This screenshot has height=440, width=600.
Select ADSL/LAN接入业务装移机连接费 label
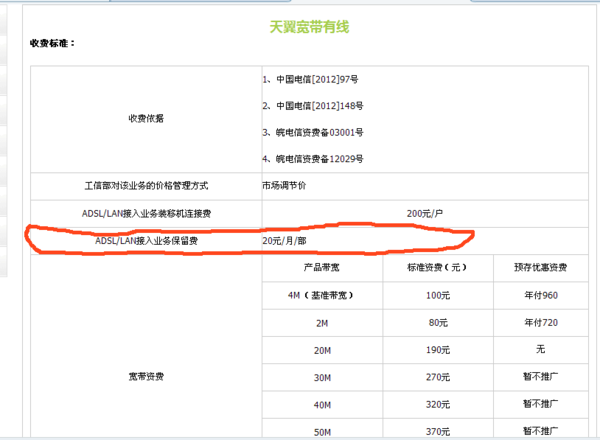click(x=146, y=213)
